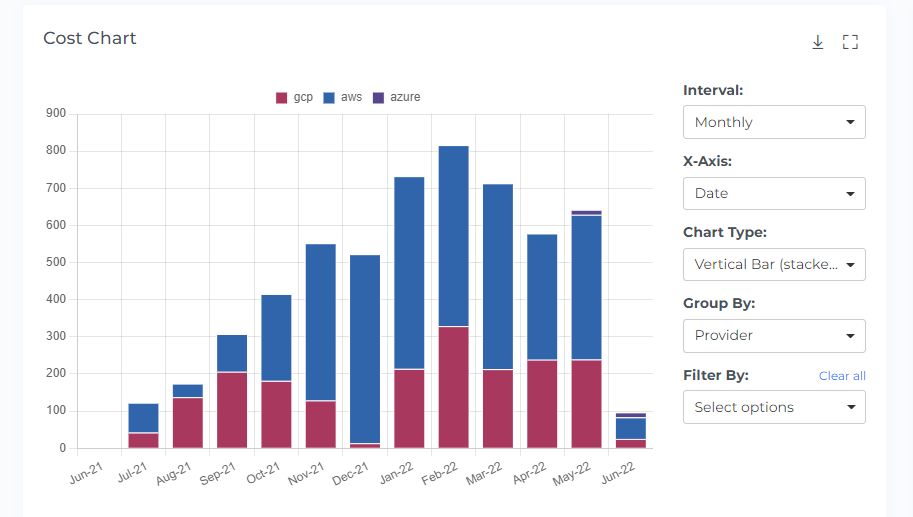This screenshot has width=913, height=517.
Task: Click the aws blue legend swatch
Action: coord(330,98)
